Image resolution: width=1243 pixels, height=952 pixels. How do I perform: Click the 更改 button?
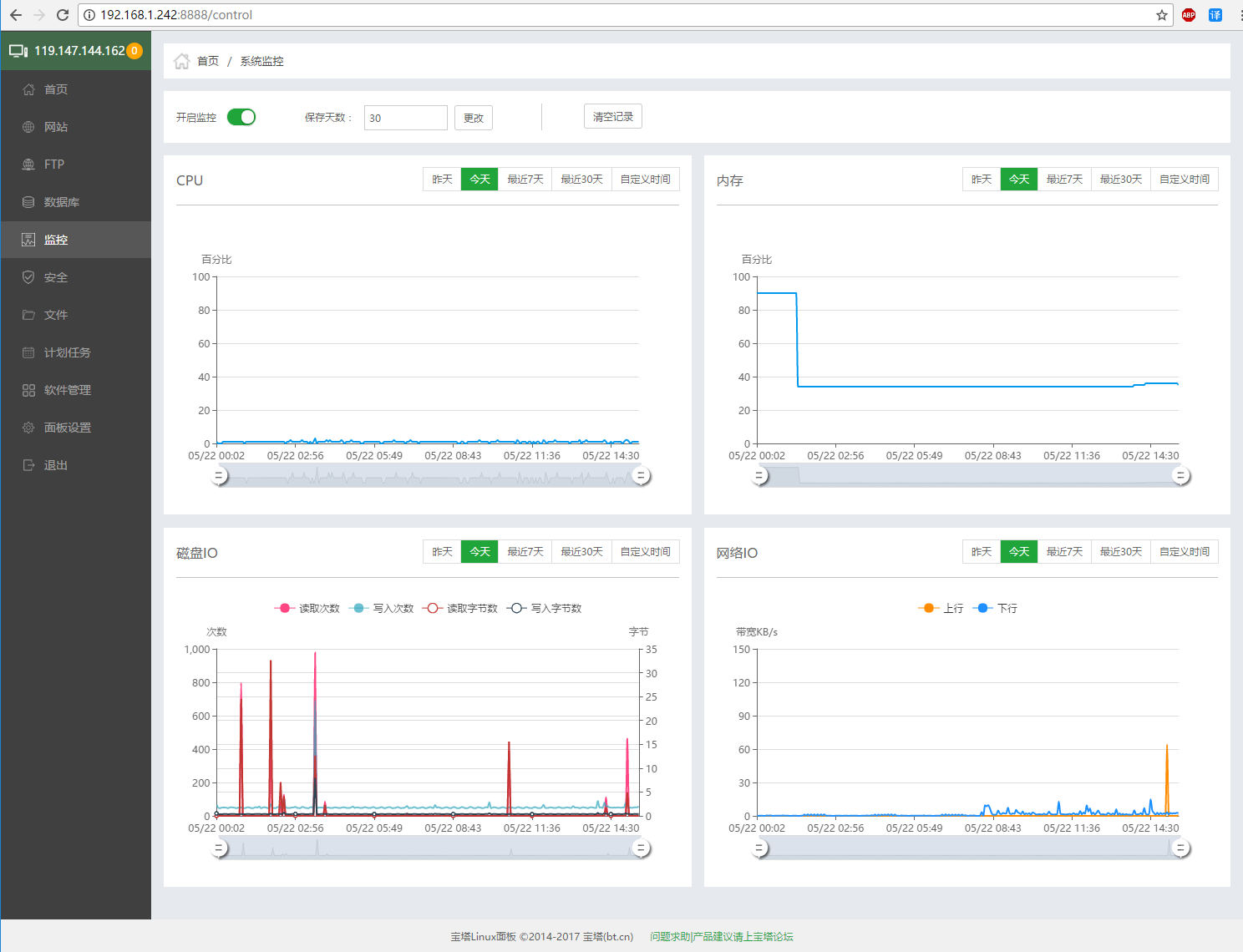coord(474,118)
